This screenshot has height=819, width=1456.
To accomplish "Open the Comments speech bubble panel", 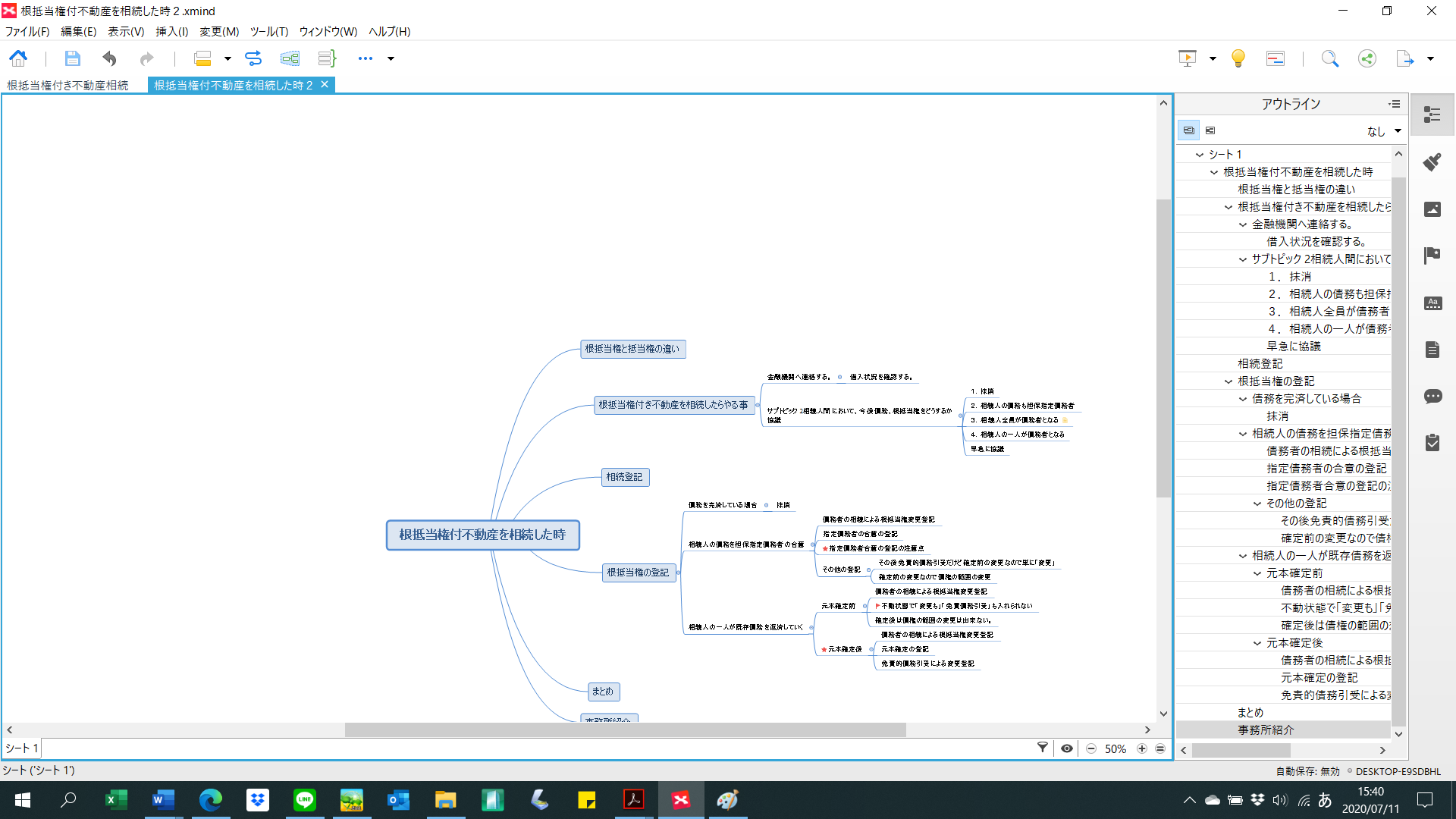I will (x=1432, y=396).
